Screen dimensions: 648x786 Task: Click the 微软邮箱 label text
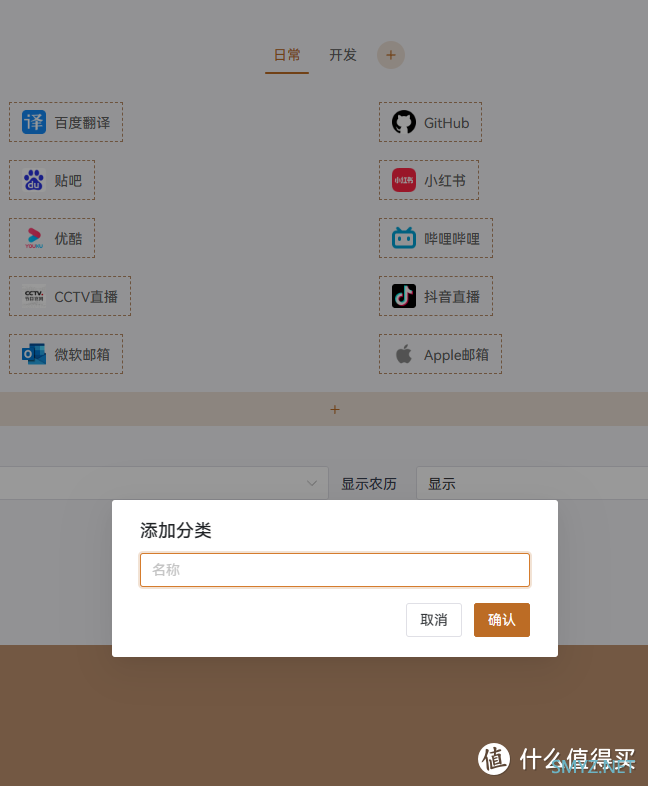82,355
